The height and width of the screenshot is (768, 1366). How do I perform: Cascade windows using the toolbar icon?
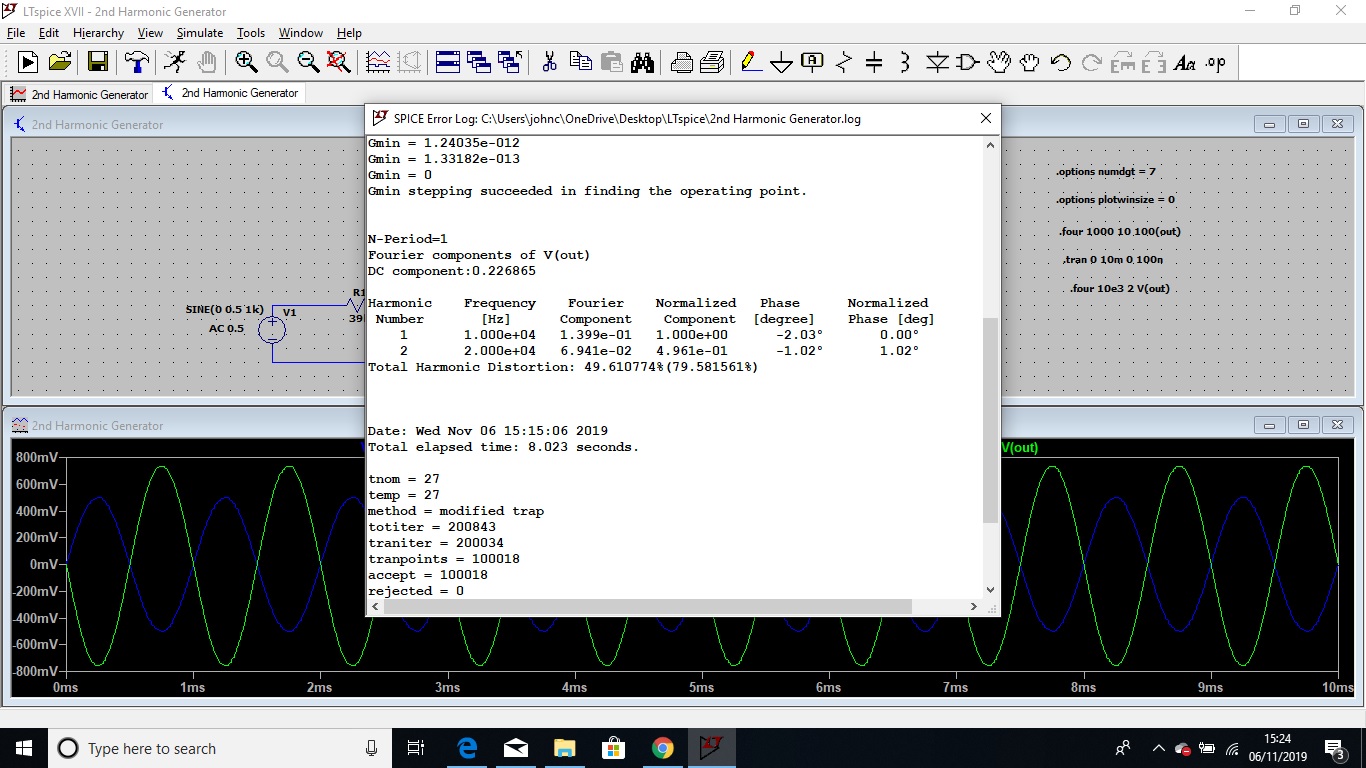(479, 62)
